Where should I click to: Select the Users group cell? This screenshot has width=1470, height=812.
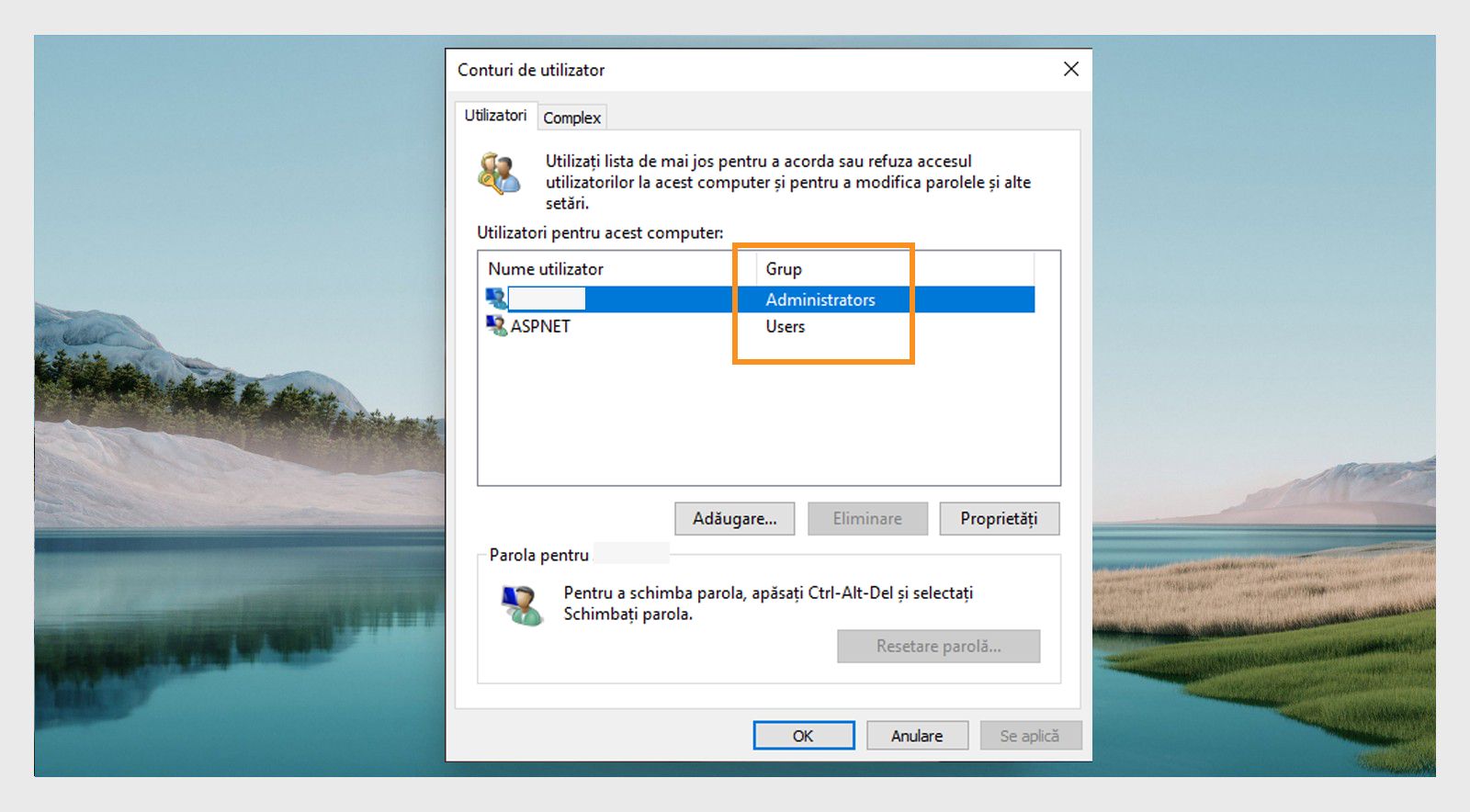[786, 326]
